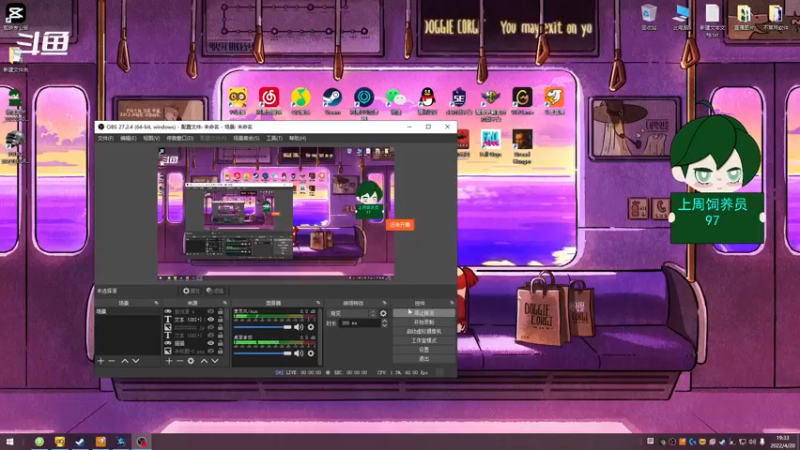Image resolution: width=800 pixels, height=450 pixels.
Task: Select the 场景 item in scenes list
Action: point(128,311)
